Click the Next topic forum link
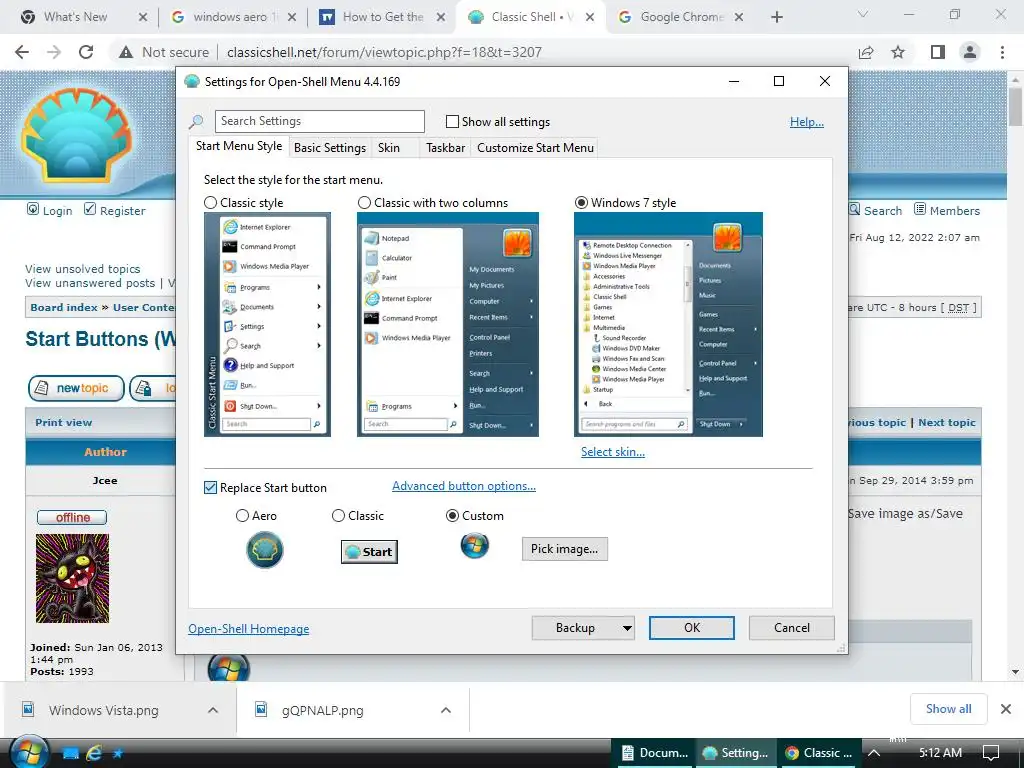The width and height of the screenshot is (1024, 768). [x=947, y=423]
